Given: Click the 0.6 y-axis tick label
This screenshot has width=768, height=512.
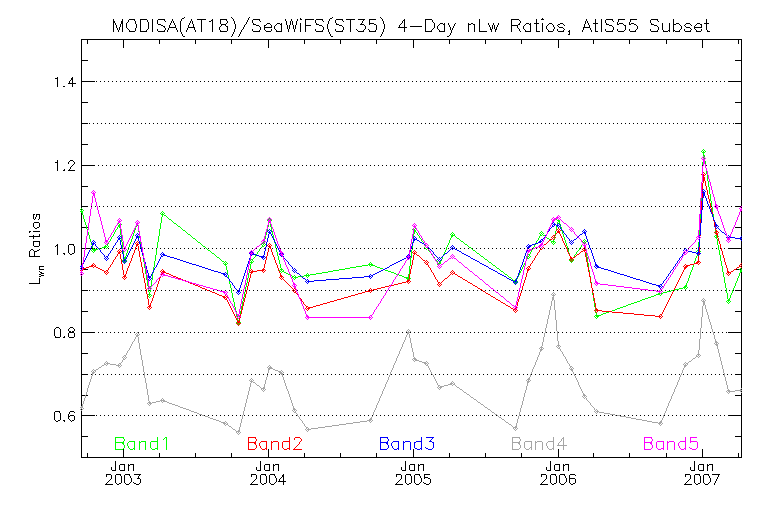Looking at the screenshot, I should click(x=65, y=416).
